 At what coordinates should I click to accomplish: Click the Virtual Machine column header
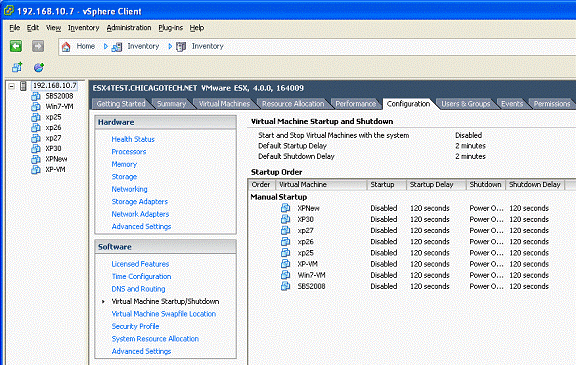tap(321, 185)
